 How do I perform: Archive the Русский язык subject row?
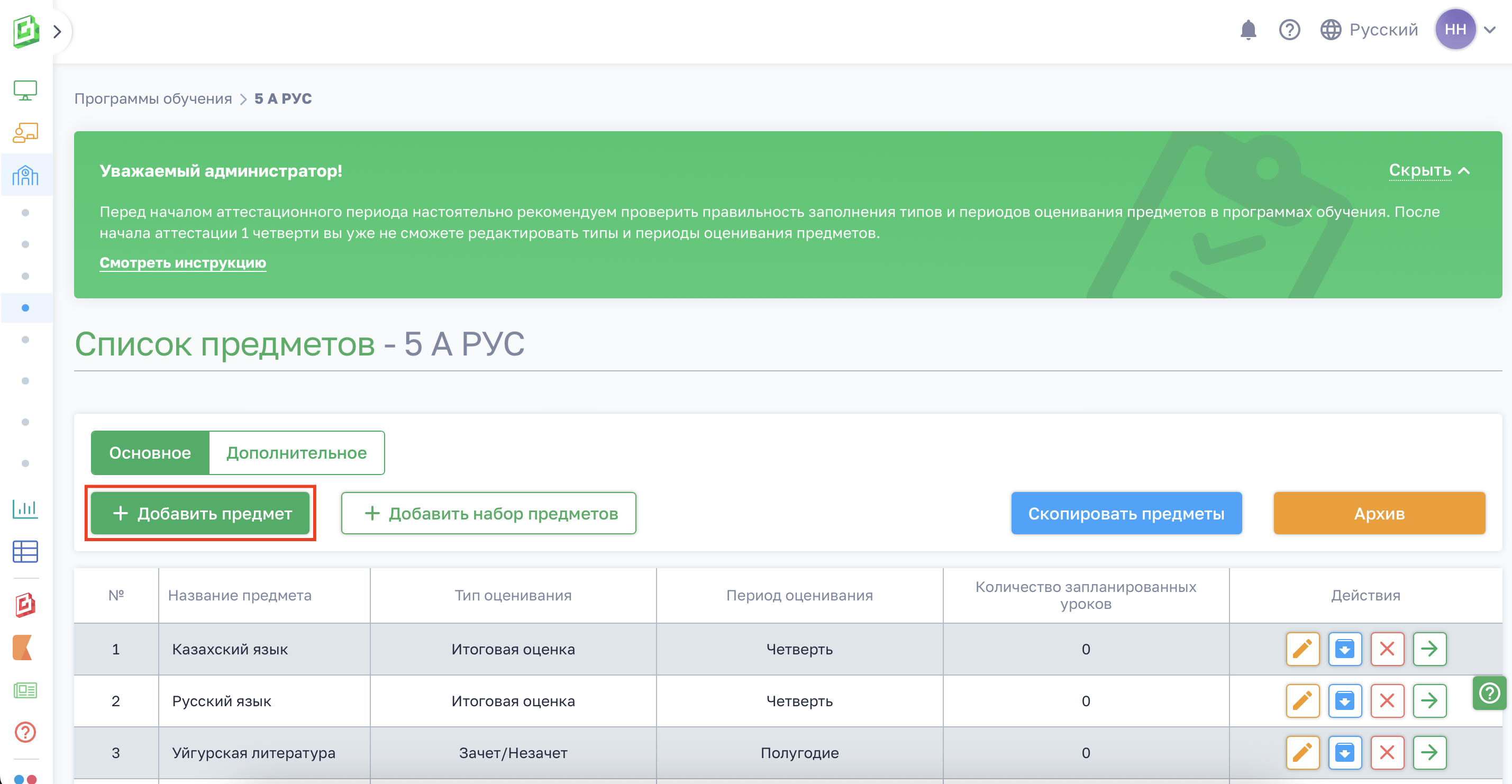[x=1344, y=700]
